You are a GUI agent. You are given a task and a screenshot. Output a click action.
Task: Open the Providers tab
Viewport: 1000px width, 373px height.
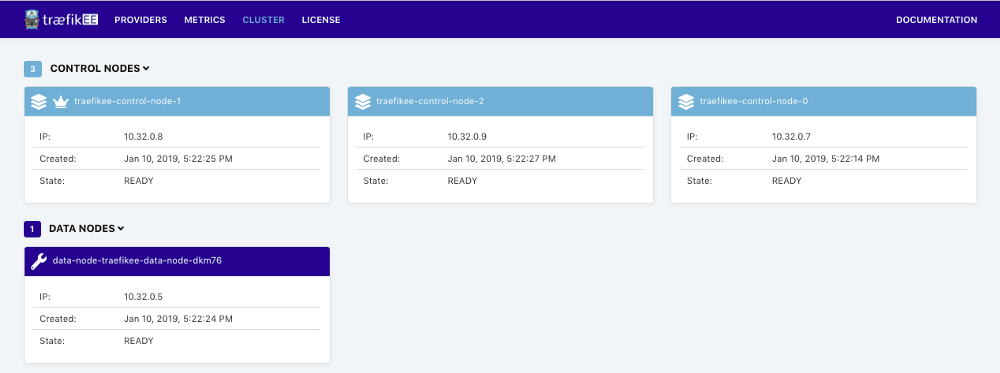tap(140, 20)
